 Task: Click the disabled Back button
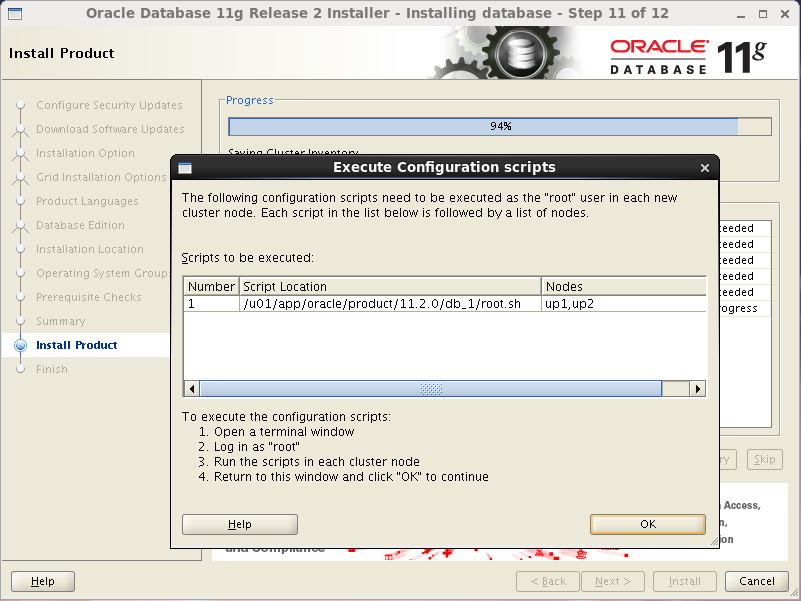pyautogui.click(x=548, y=581)
